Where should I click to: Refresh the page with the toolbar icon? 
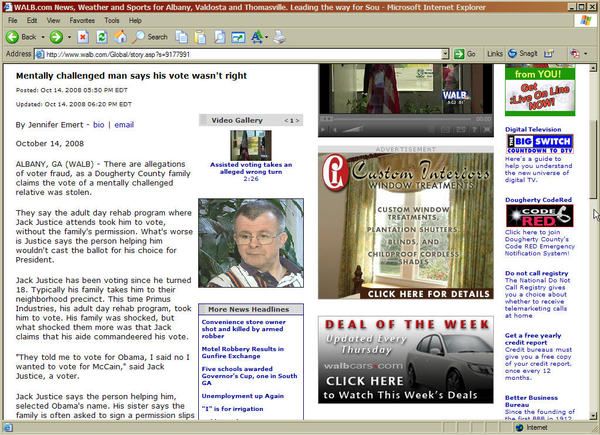click(99, 36)
